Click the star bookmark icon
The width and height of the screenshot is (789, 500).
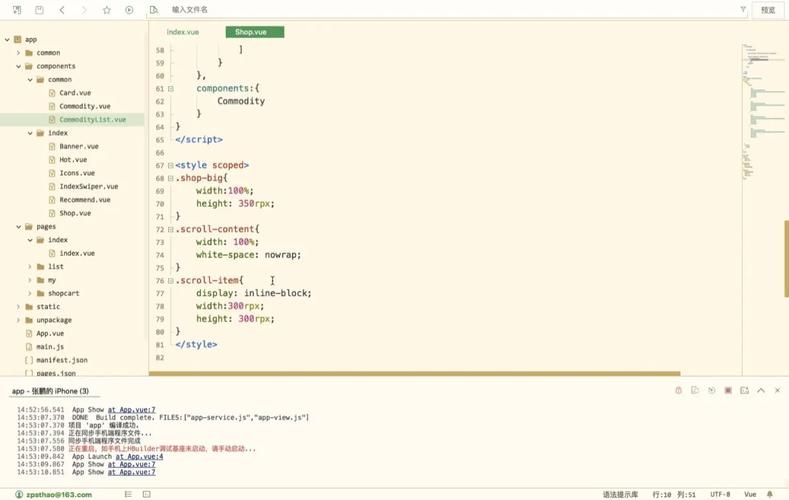(x=107, y=10)
